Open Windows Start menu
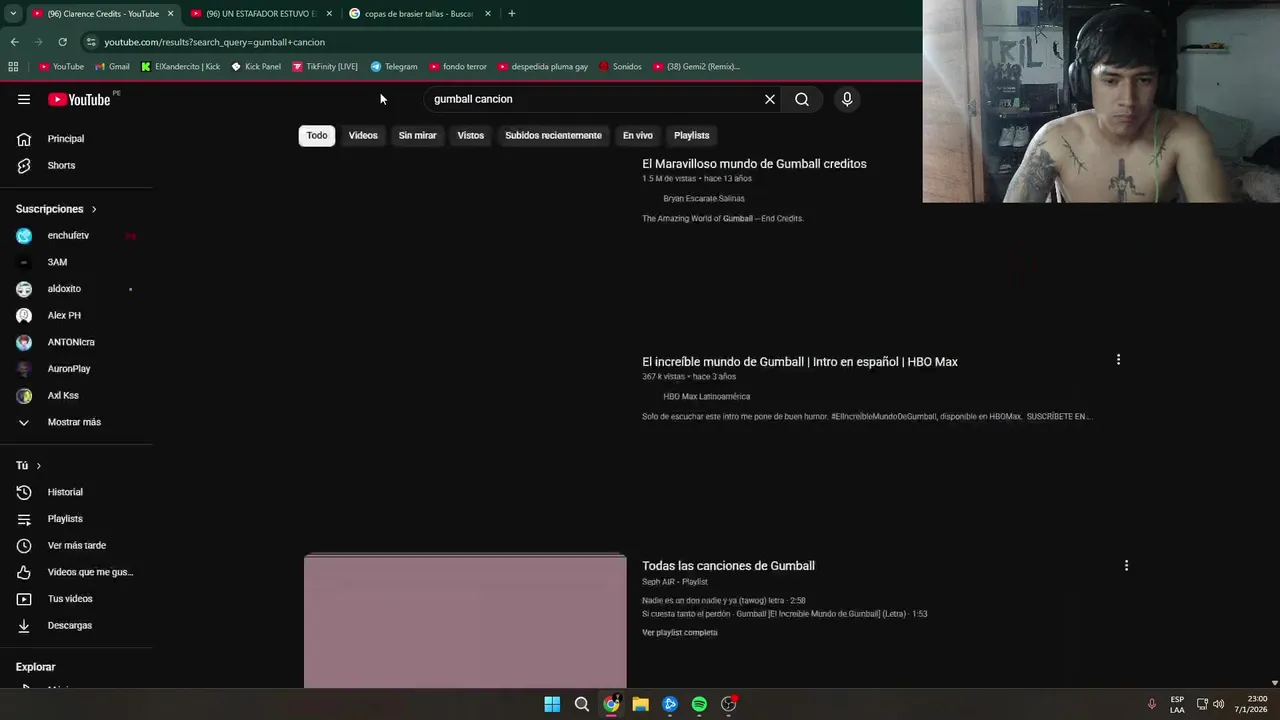Screen dimensions: 1280x720 tap(552, 704)
